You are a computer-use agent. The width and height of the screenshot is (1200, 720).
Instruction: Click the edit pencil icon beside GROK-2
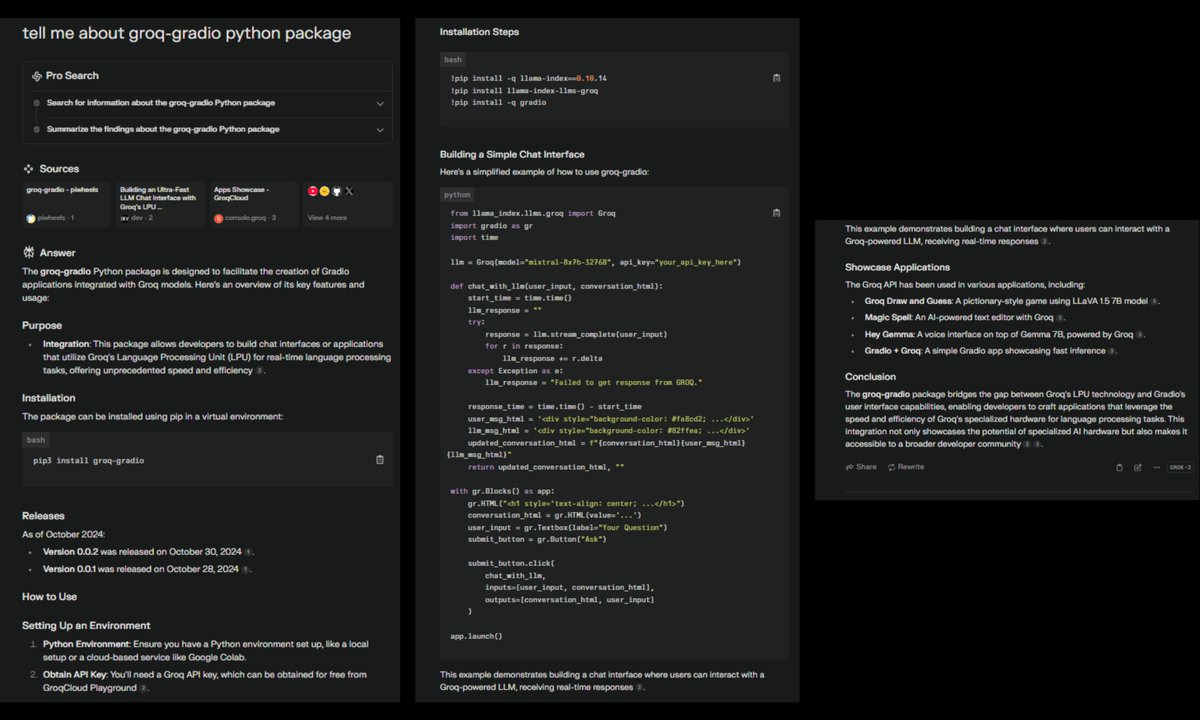point(1137,467)
